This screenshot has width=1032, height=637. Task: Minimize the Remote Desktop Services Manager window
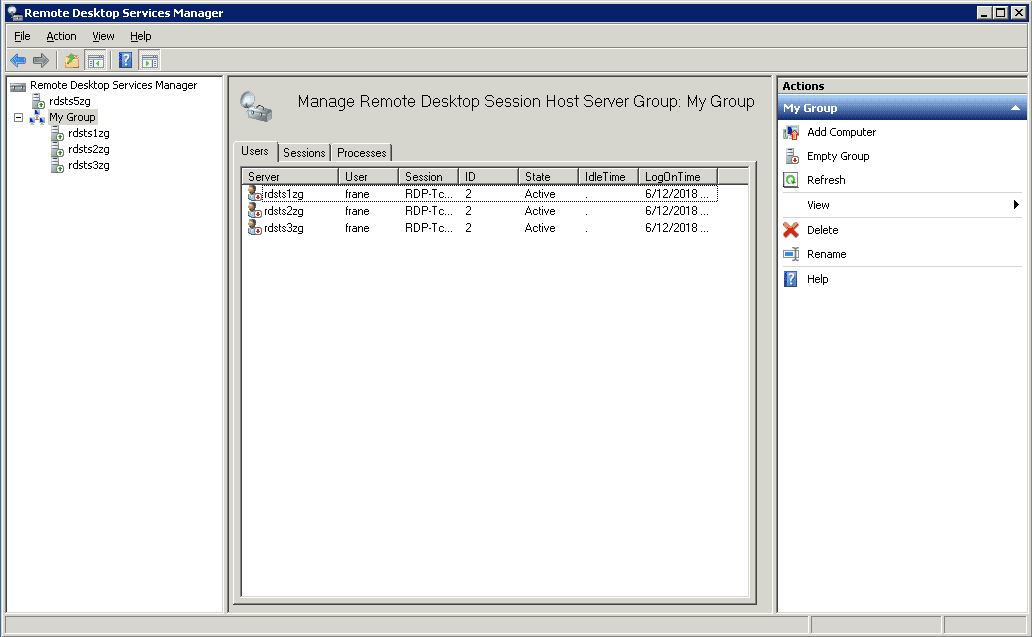click(984, 13)
